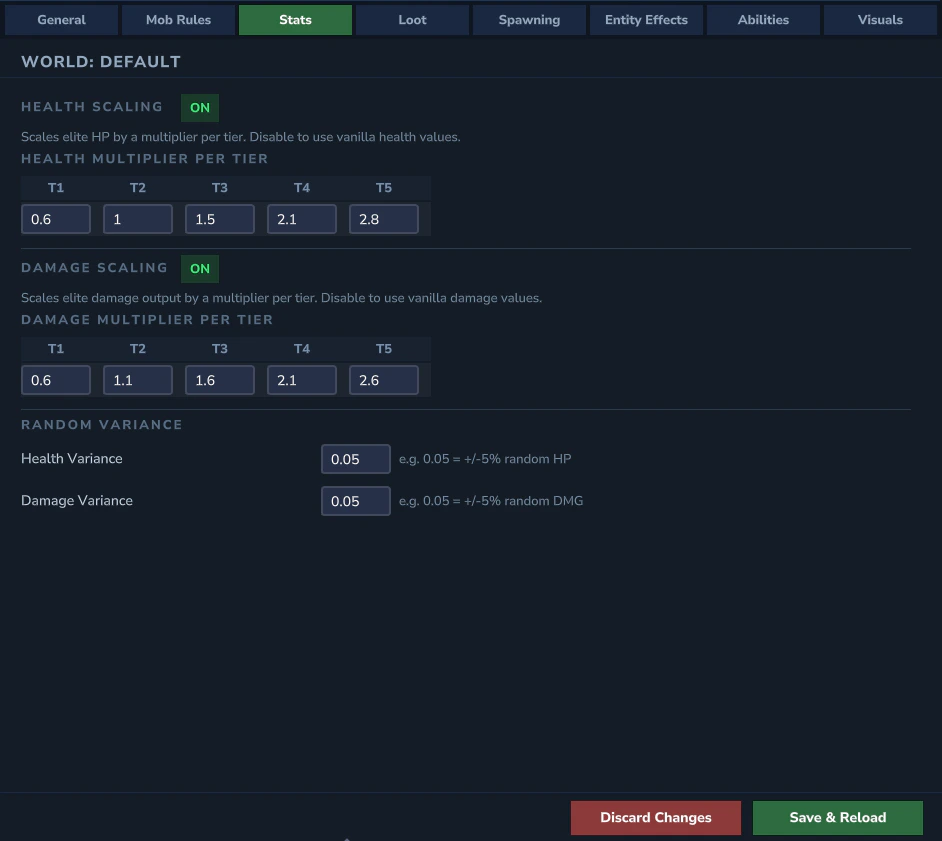This screenshot has width=942, height=841.
Task: Click the WORLD: DEFAULT header
Action: click(x=101, y=61)
